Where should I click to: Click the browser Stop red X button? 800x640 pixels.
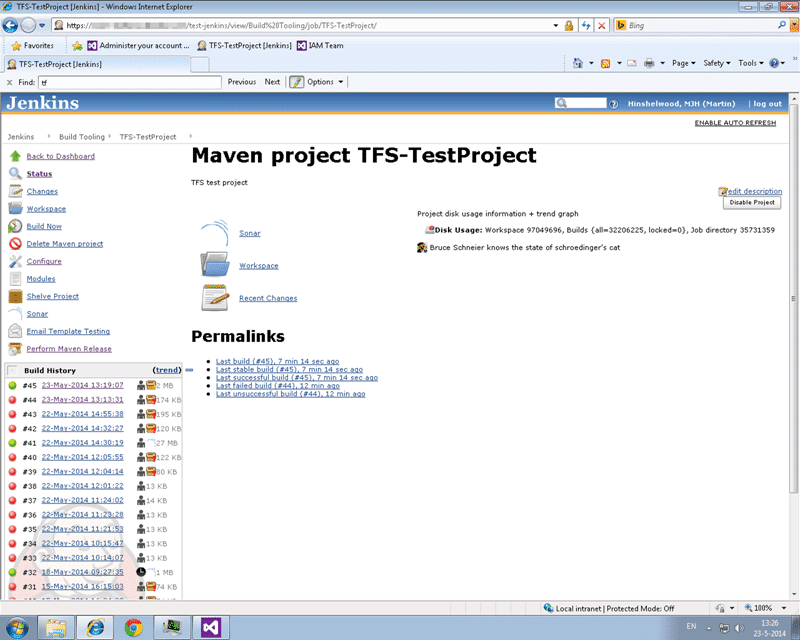602,26
